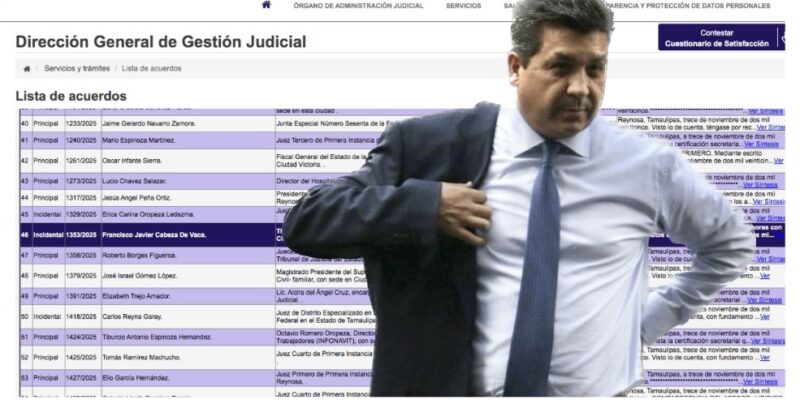Select the Lista de acuerdos breadcrumb
The height and width of the screenshot is (400, 800).
pos(152,68)
